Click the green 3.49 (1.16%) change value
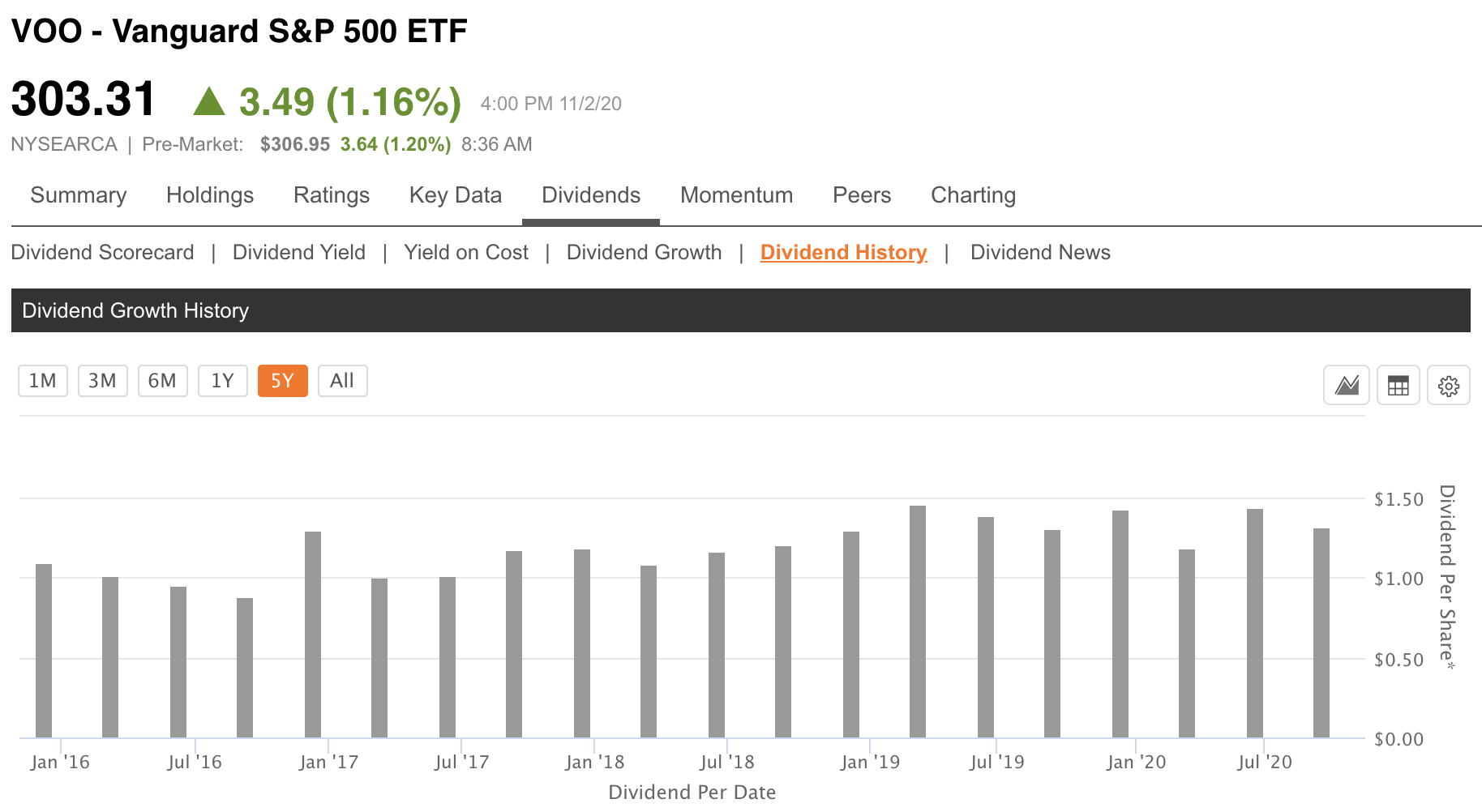 click(349, 102)
